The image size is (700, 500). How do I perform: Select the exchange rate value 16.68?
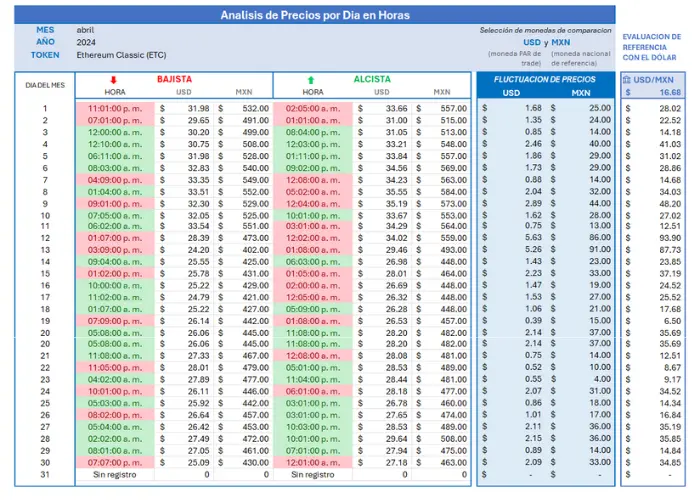tap(670, 92)
